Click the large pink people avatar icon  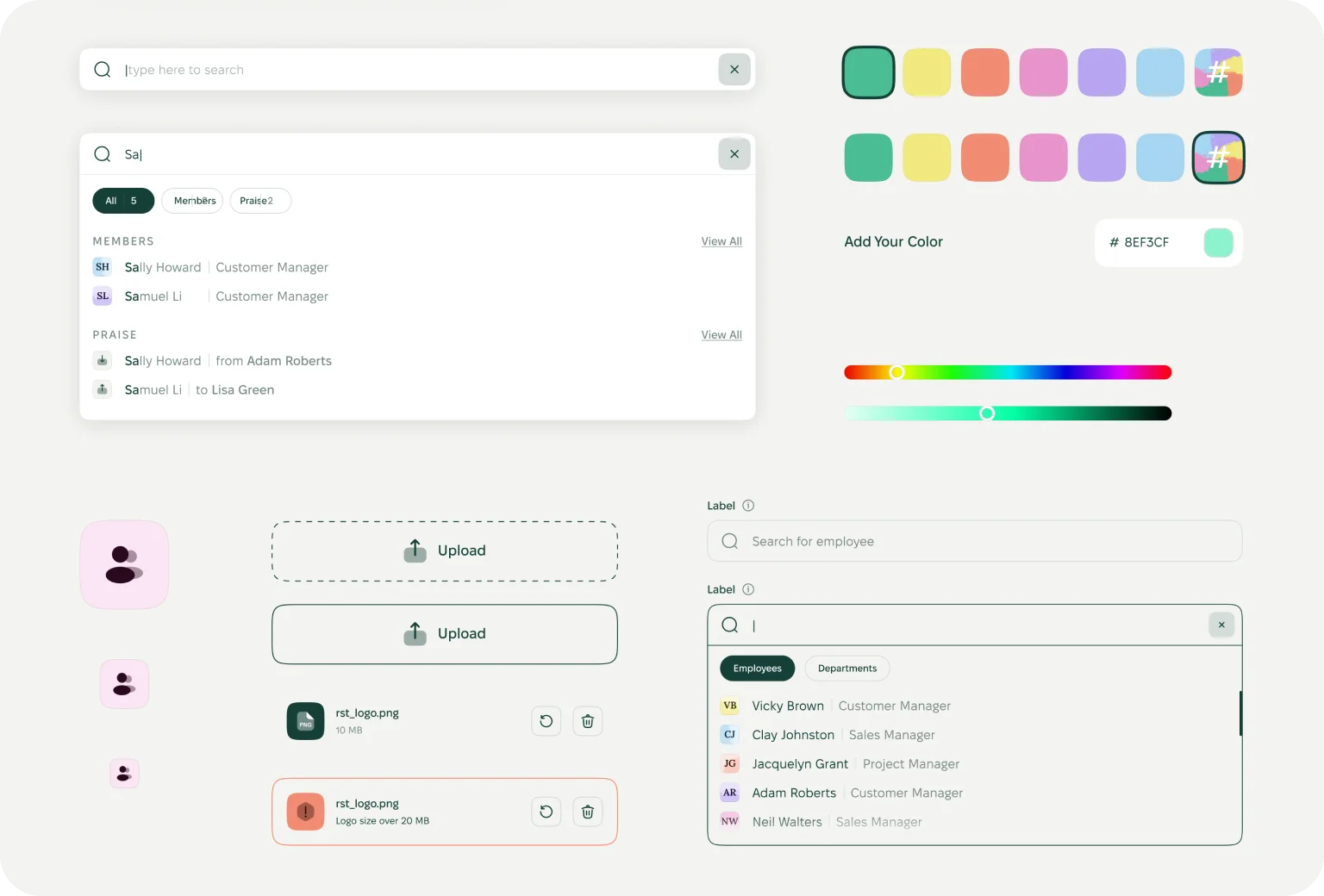click(124, 564)
